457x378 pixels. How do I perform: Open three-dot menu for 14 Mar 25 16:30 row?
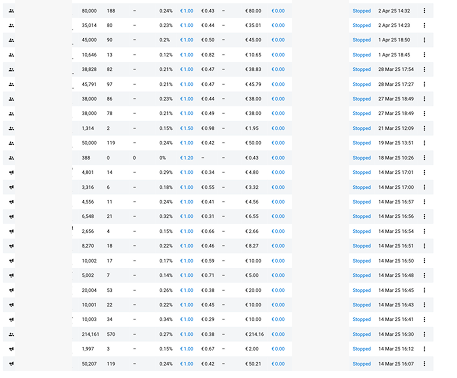pyautogui.click(x=424, y=334)
